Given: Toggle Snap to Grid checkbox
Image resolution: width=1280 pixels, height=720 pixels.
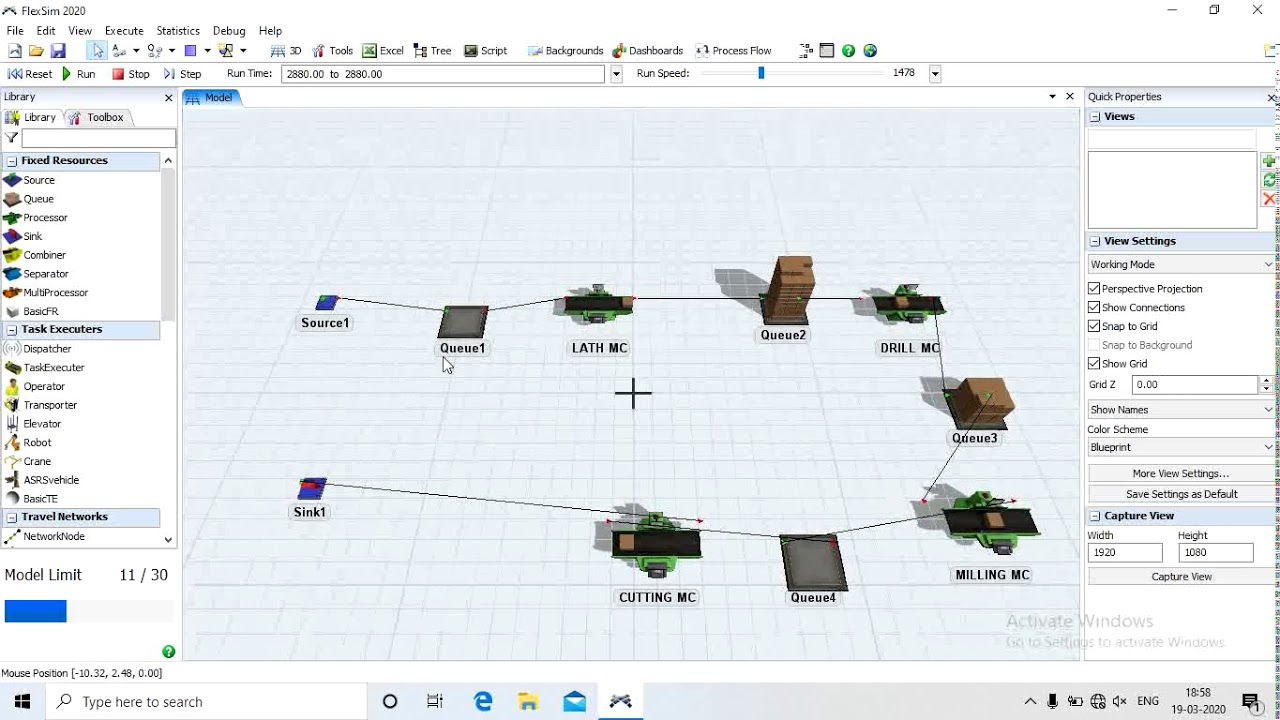Looking at the screenshot, I should [1094, 326].
